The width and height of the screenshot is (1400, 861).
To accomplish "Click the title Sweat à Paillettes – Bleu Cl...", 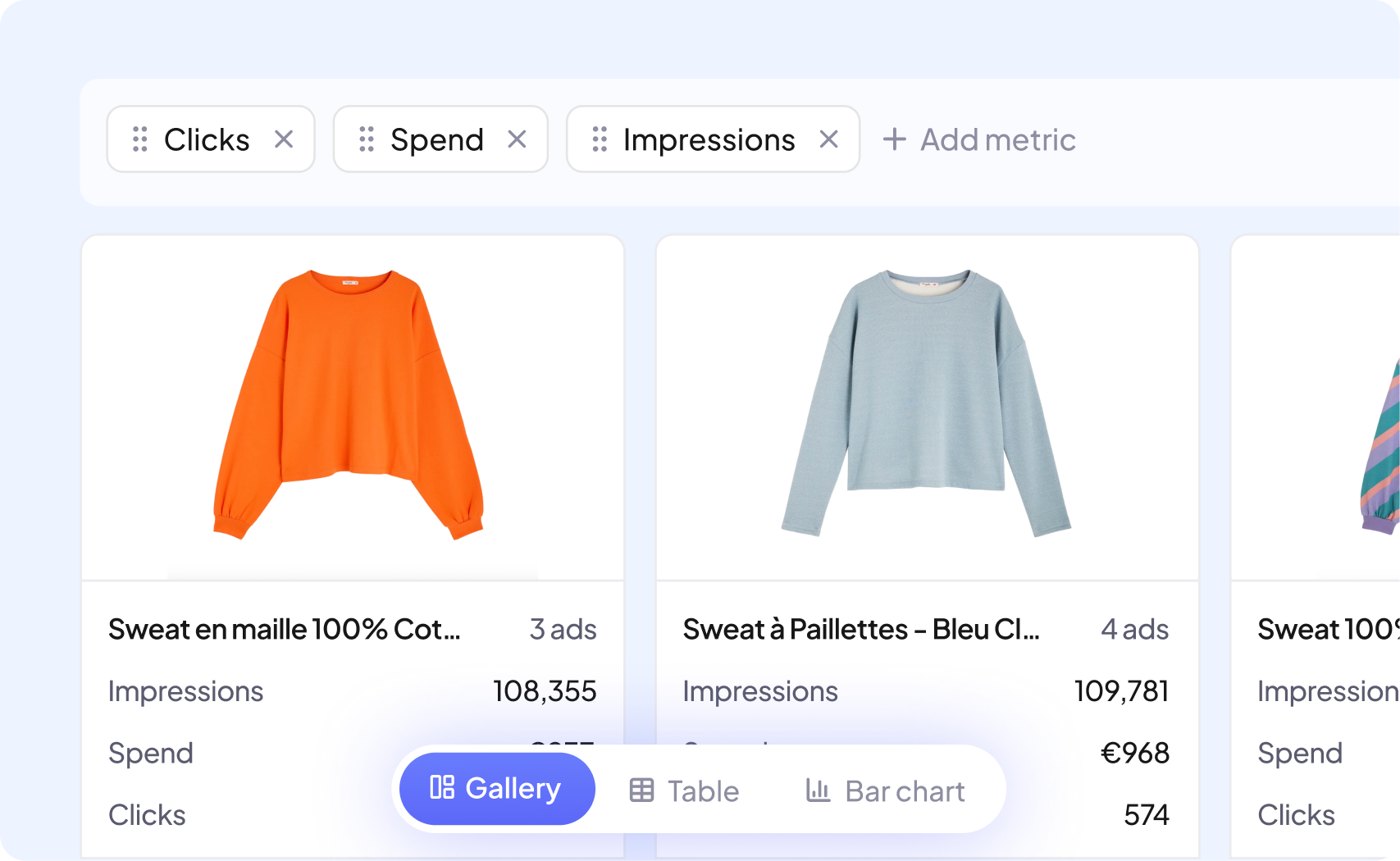I will pos(861,629).
